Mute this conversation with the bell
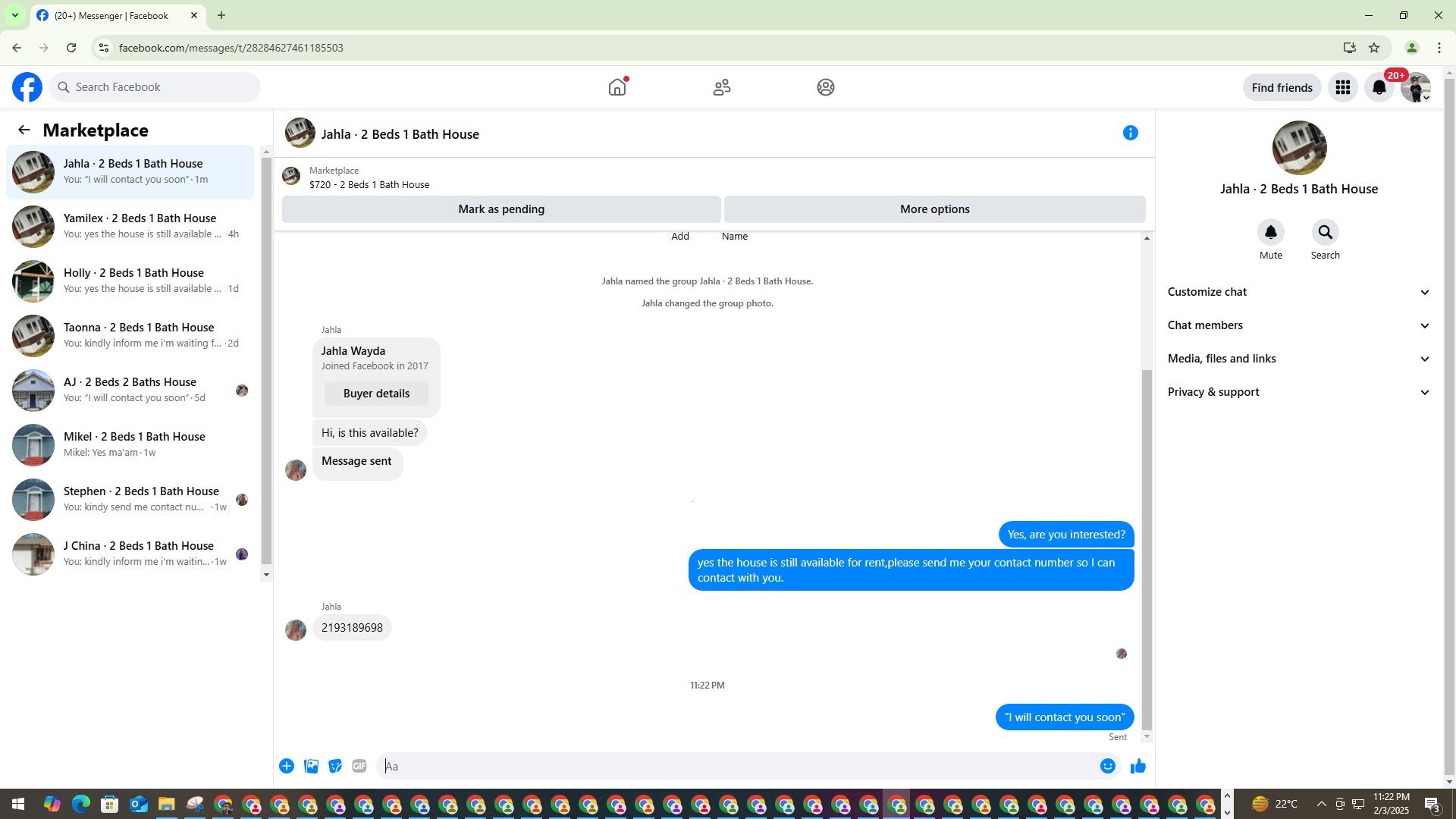Image resolution: width=1456 pixels, height=819 pixels. tap(1271, 232)
